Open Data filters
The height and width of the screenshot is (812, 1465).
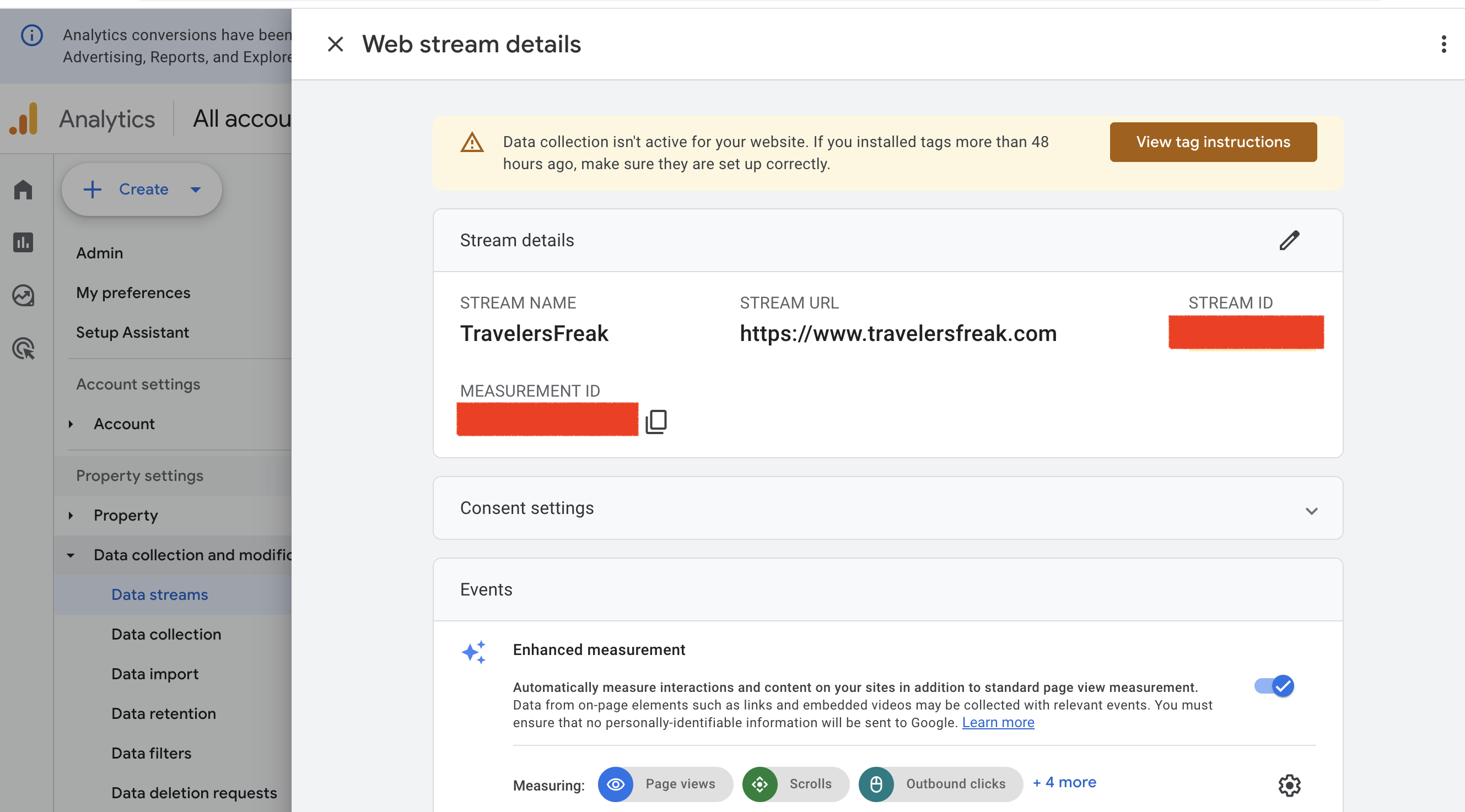(x=151, y=754)
